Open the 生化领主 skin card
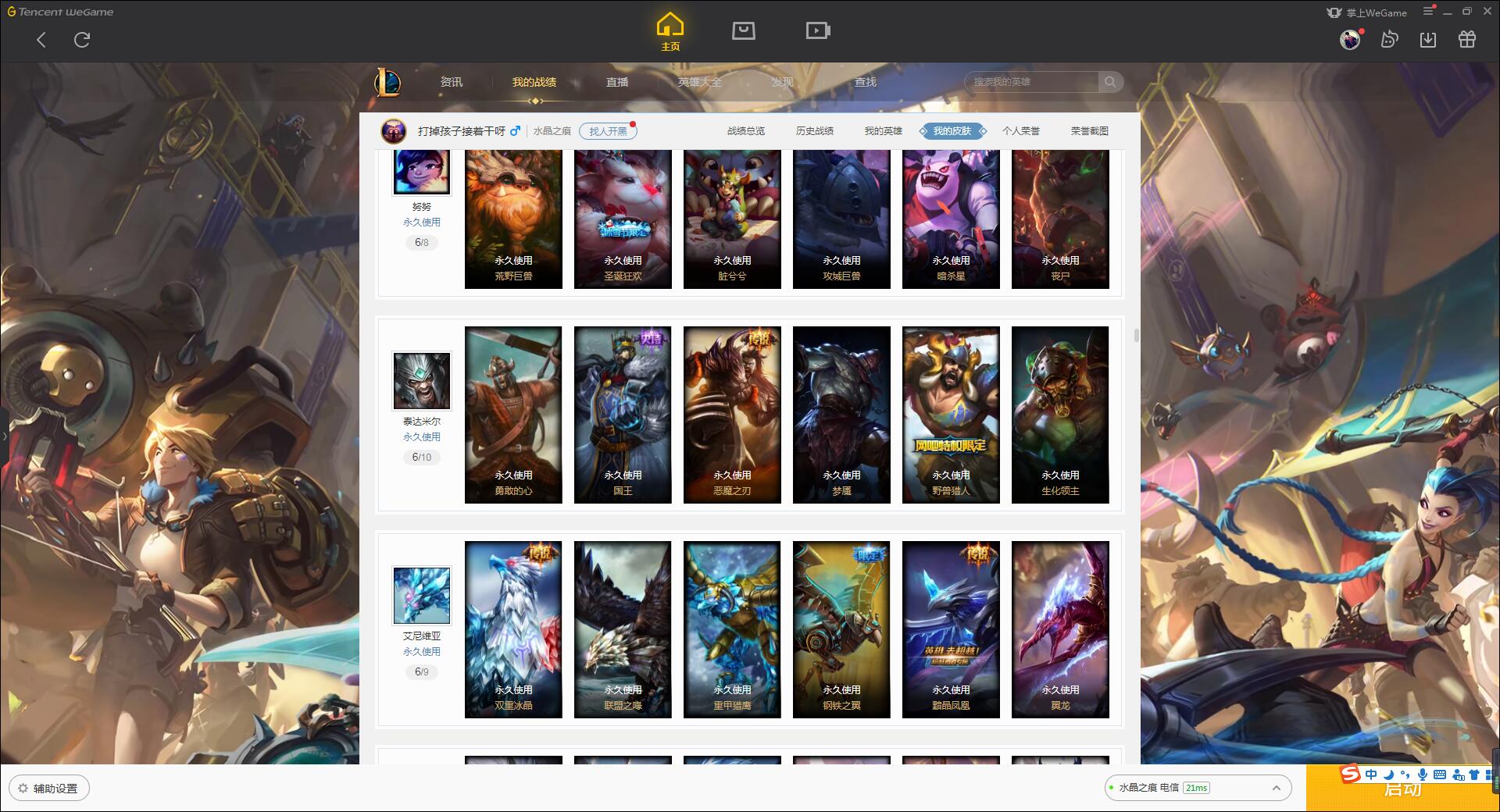The height and width of the screenshot is (812, 1500). (1060, 415)
